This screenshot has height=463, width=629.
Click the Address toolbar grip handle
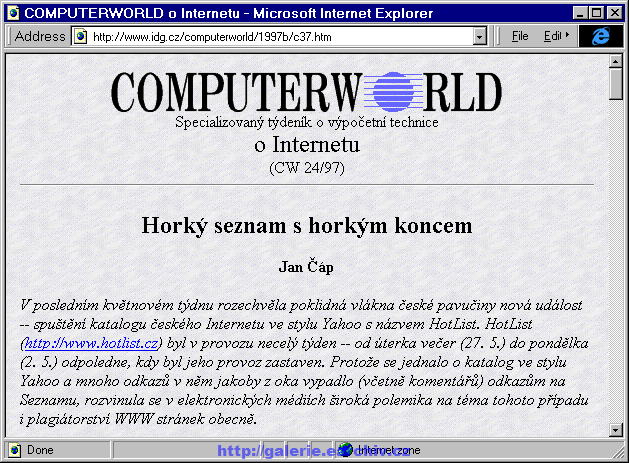point(9,36)
